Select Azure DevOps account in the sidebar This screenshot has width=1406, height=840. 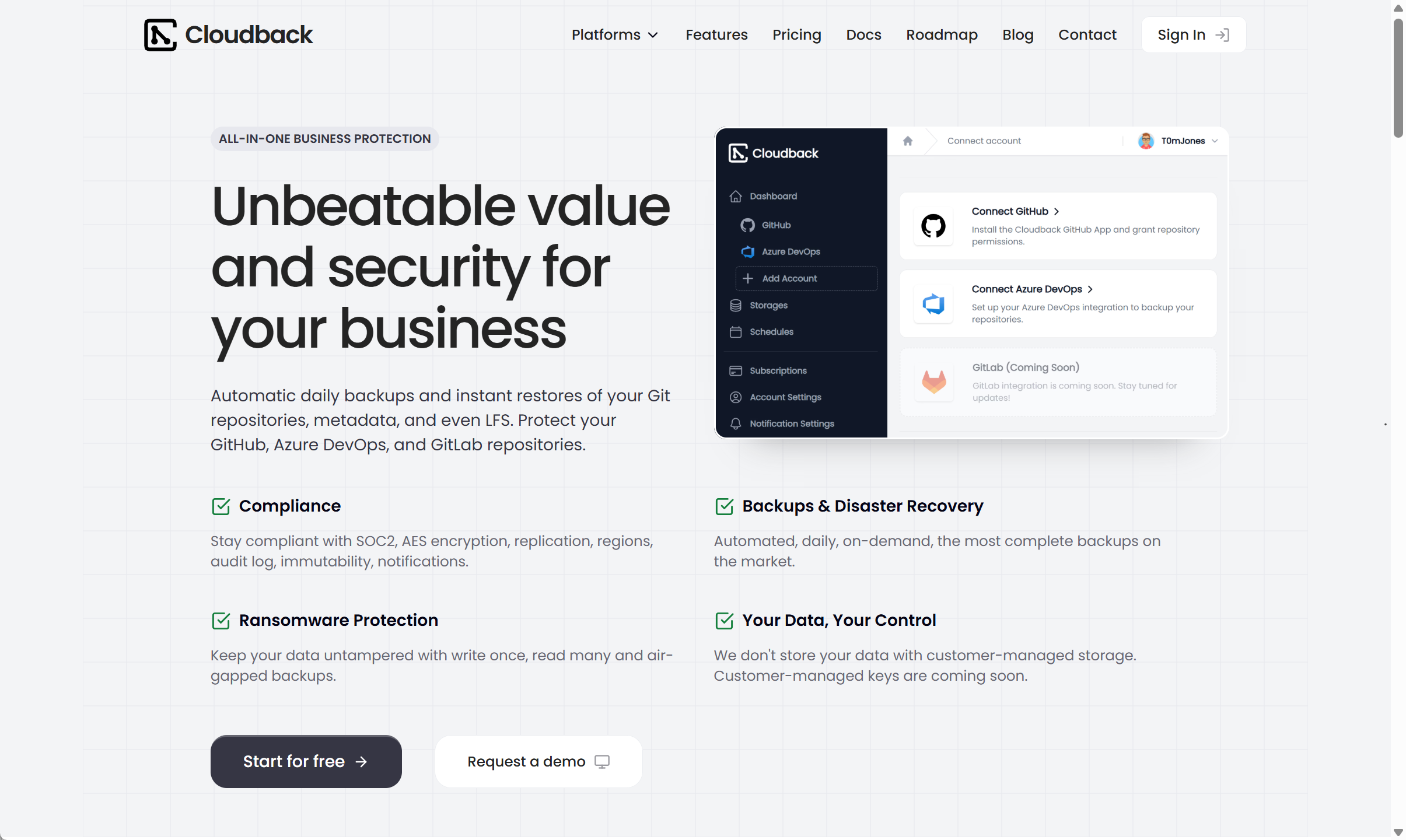point(791,251)
